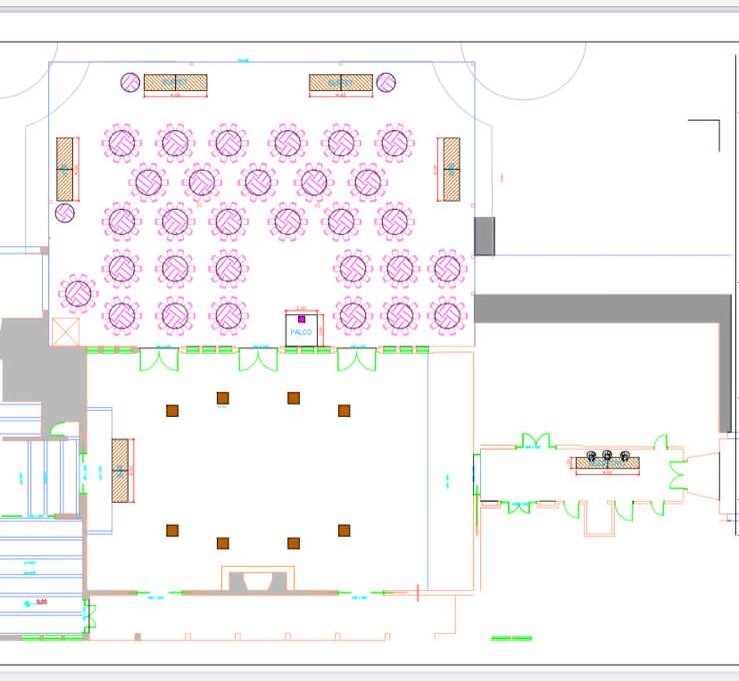Select the crossed square at hall's bottom-left corner

[x=66, y=332]
